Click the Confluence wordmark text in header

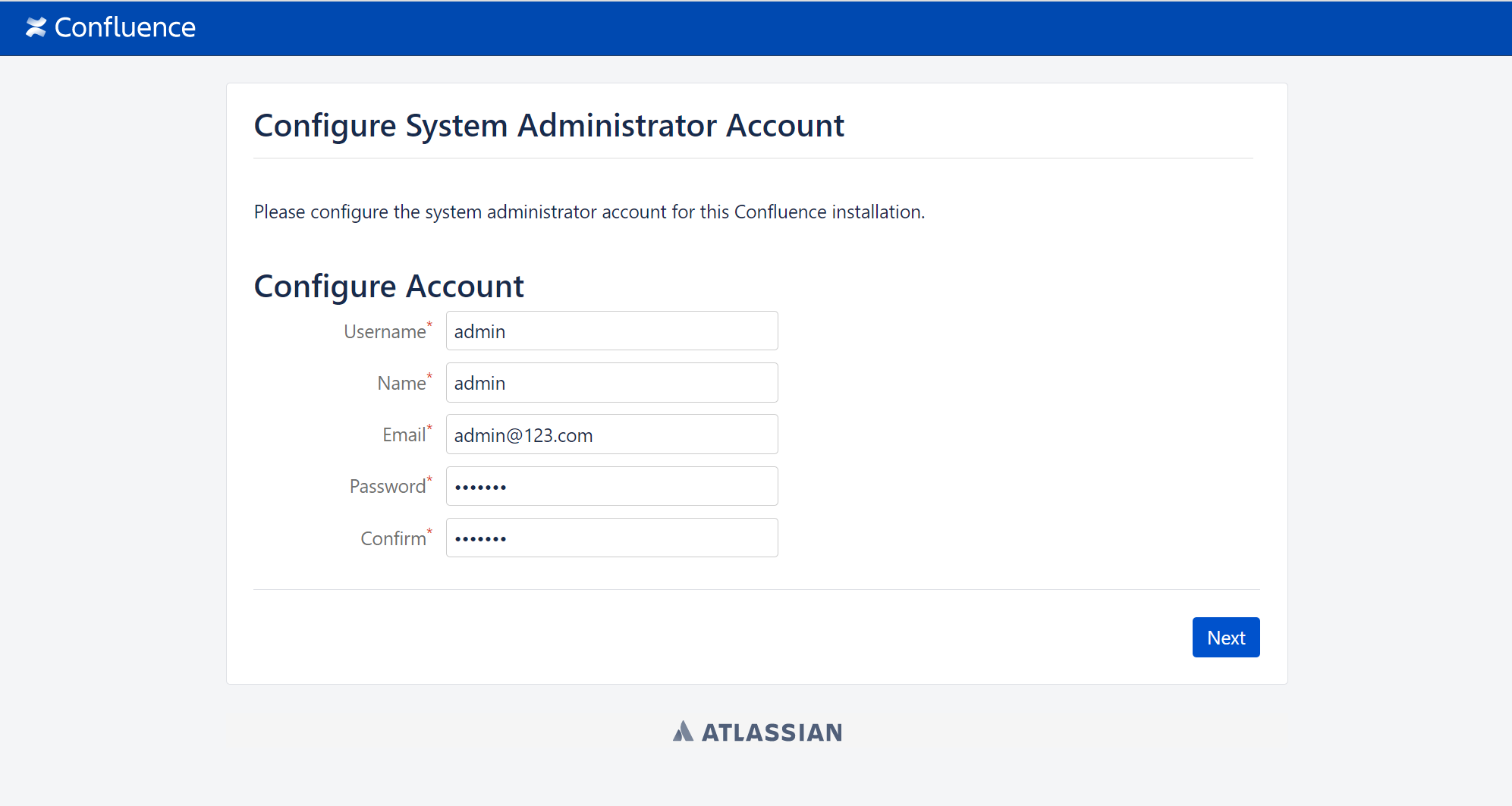pyautogui.click(x=125, y=27)
